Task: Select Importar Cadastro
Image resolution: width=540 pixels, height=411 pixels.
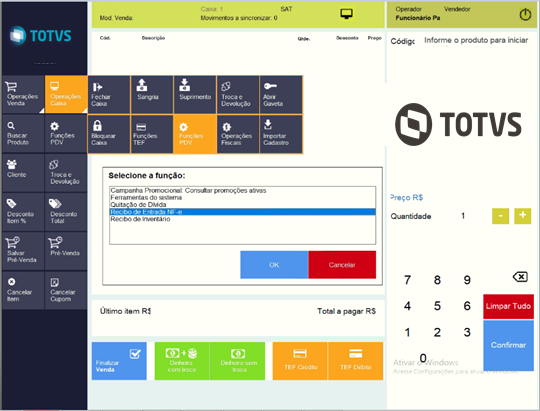Action: [x=281, y=134]
